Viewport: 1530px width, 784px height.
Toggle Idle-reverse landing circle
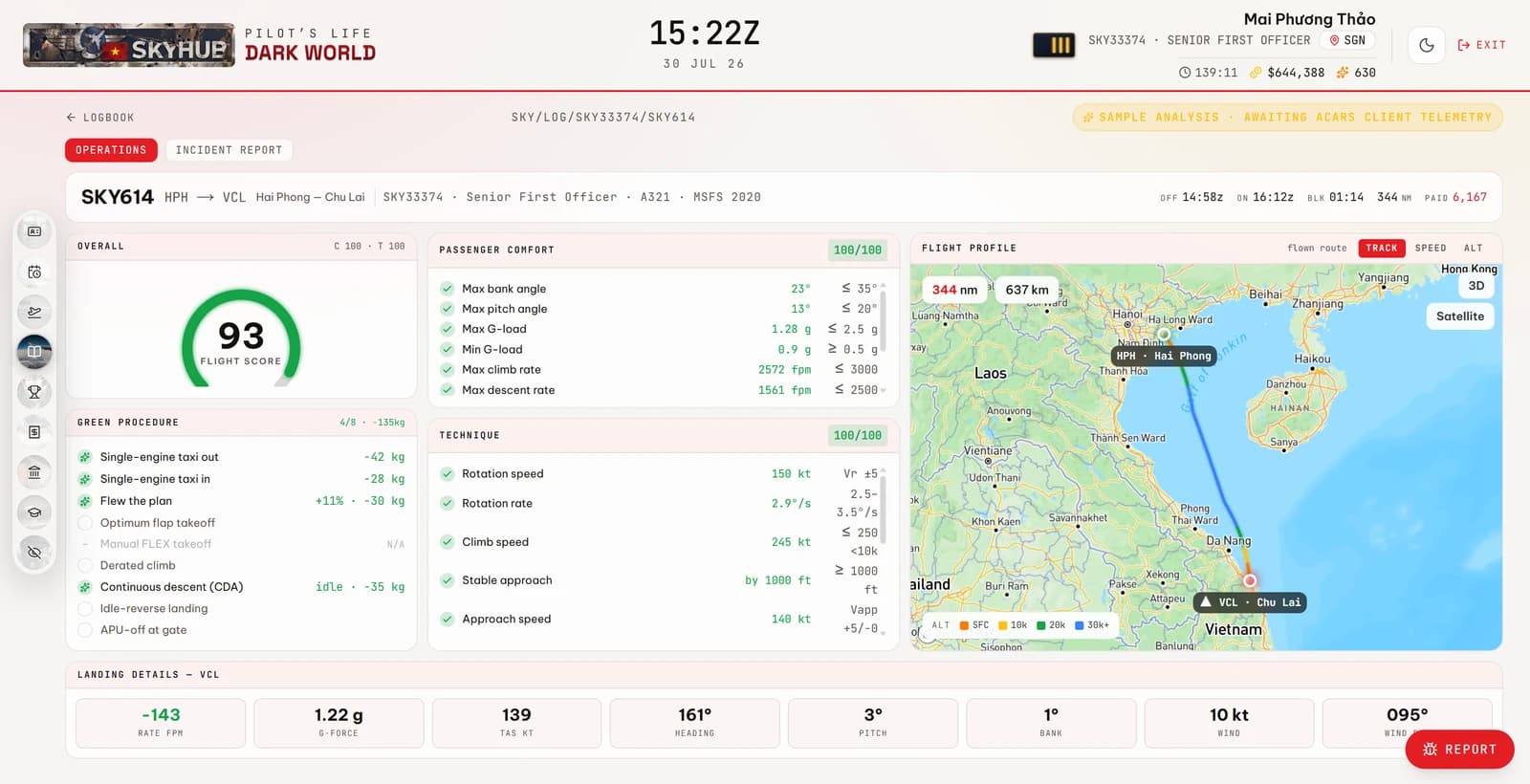click(x=85, y=609)
